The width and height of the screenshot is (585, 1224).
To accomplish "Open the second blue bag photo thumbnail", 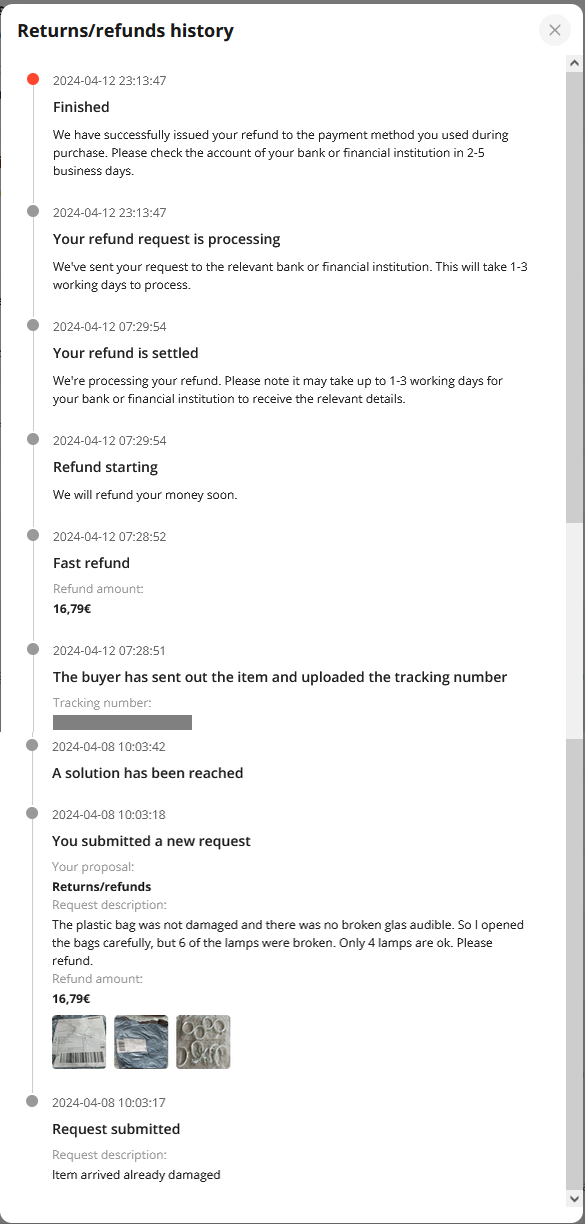I will tap(141, 1042).
